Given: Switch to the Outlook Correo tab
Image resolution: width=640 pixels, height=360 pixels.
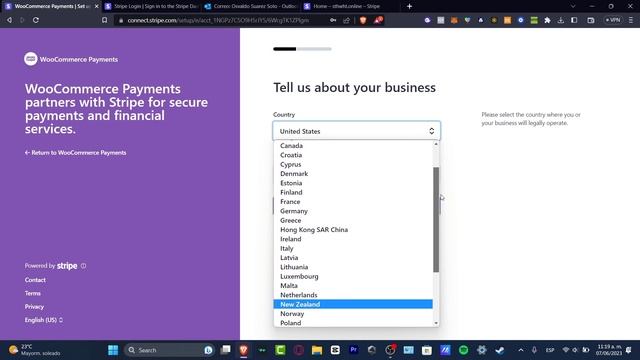Looking at the screenshot, I should [251, 7].
